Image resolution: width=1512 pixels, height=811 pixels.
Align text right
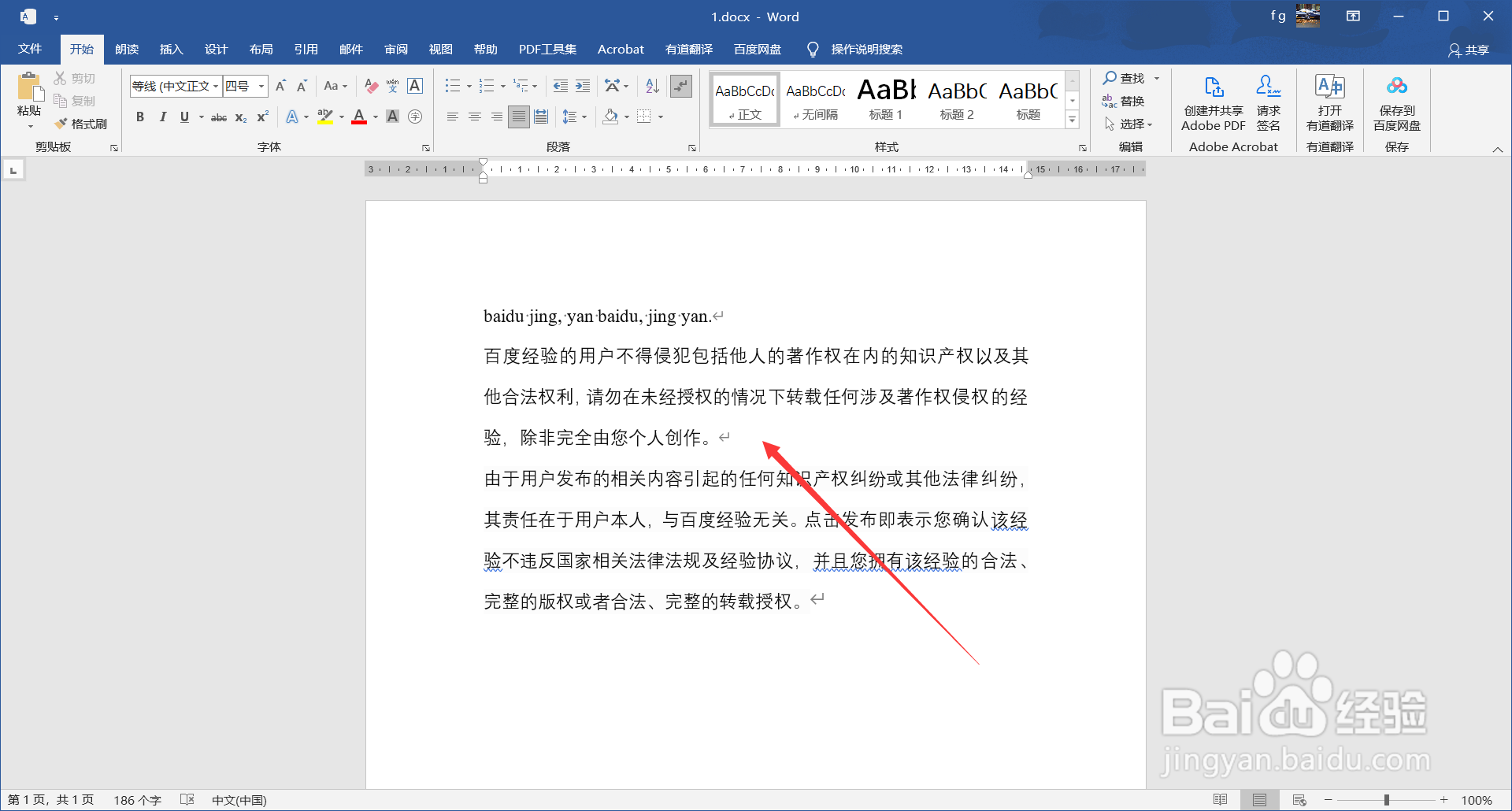point(497,117)
